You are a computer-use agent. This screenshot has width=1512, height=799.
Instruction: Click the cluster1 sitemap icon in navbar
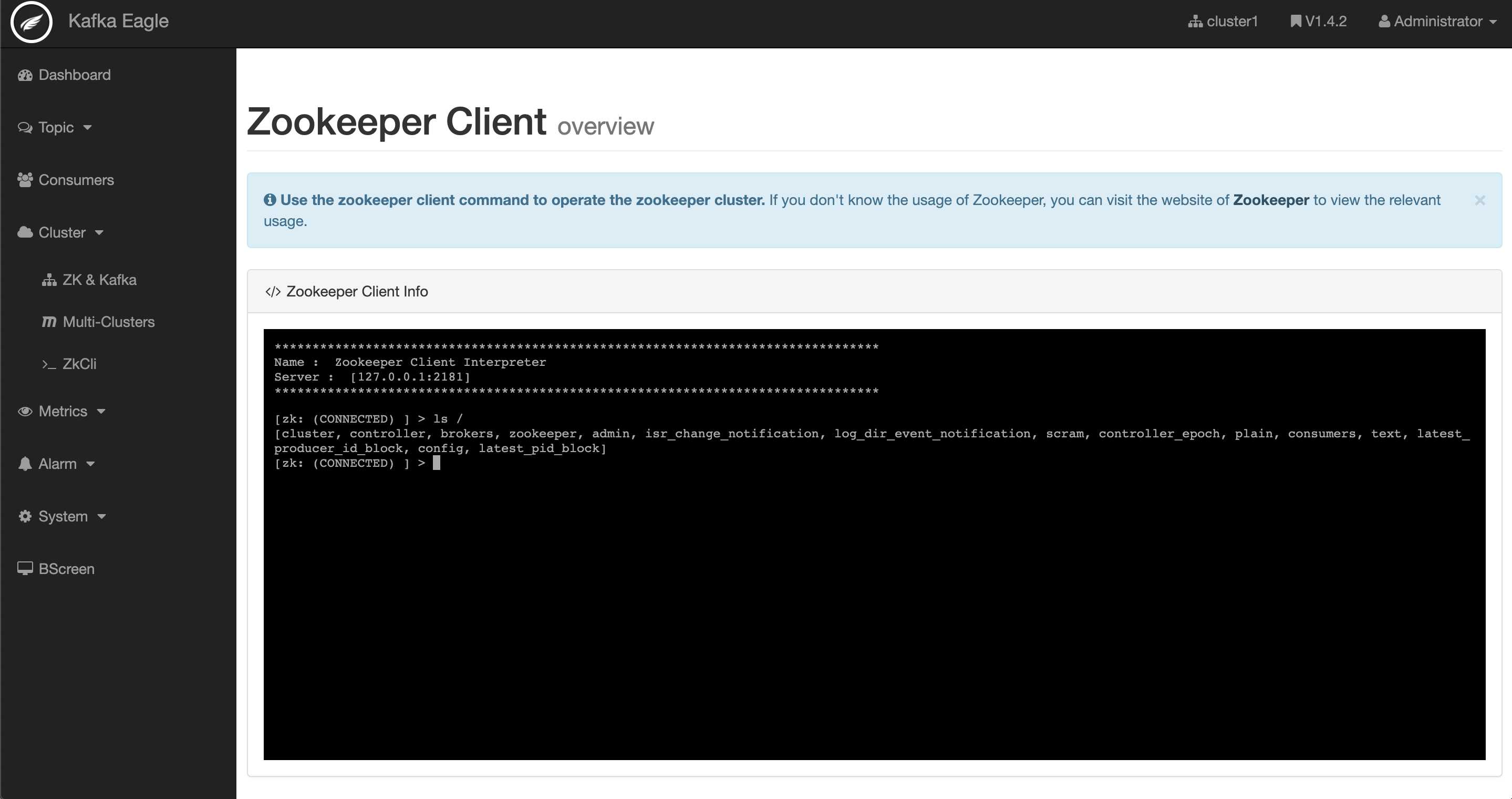click(x=1195, y=22)
